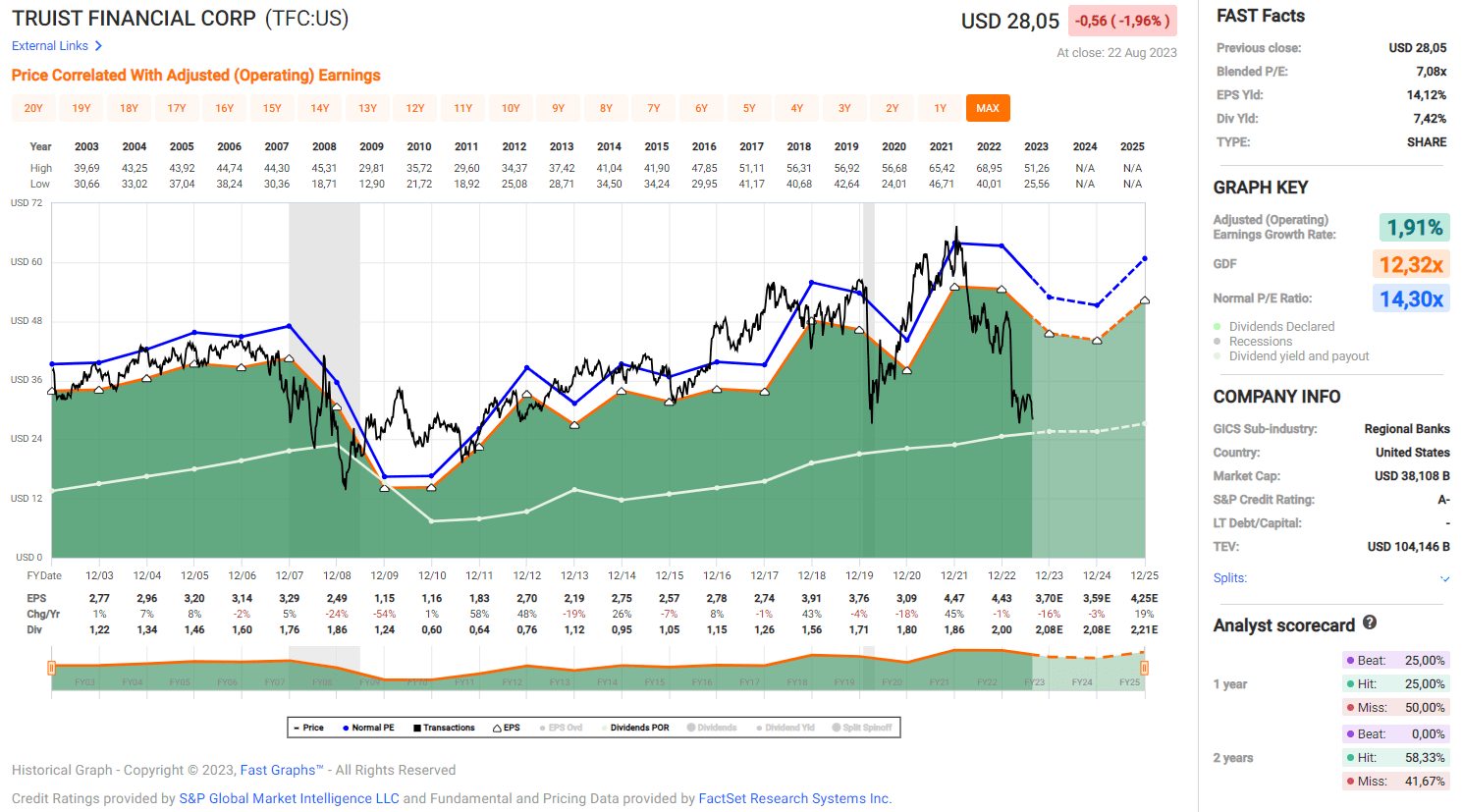Select the MAX timeframe tab
The height and width of the screenshot is (812, 1462).
pyautogui.click(x=988, y=108)
